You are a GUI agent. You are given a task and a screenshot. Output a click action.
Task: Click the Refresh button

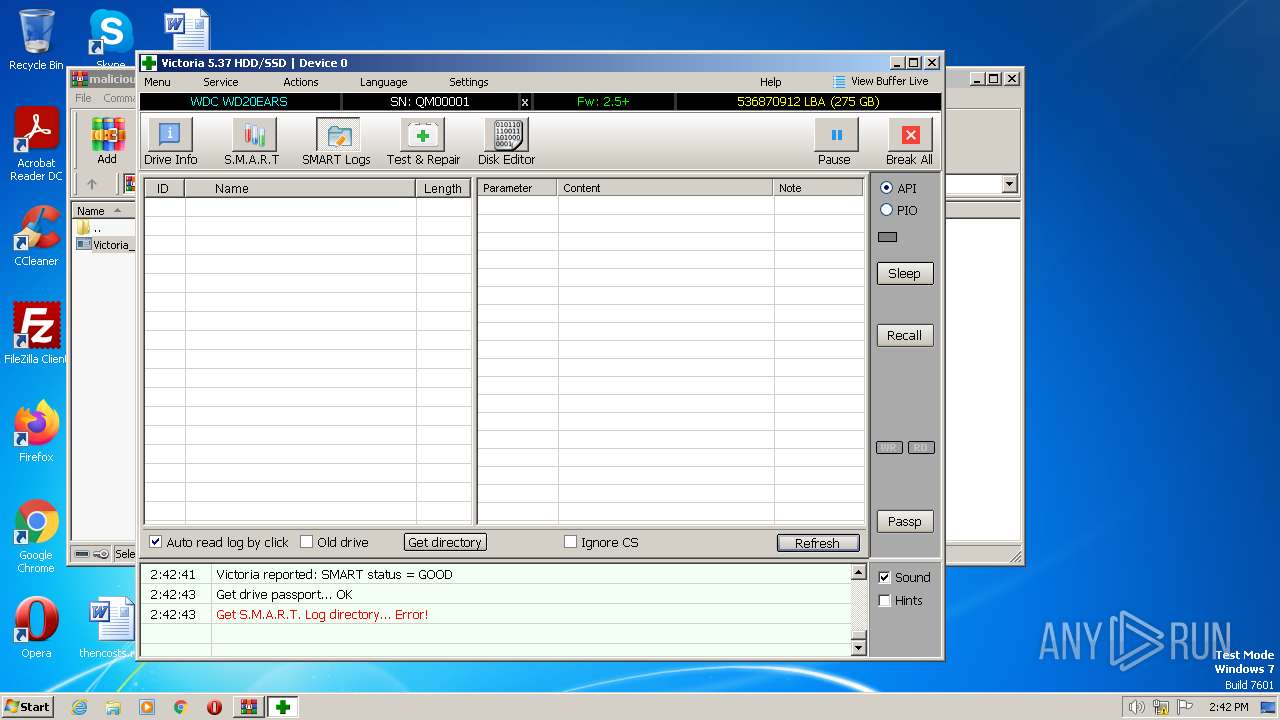pyautogui.click(x=818, y=543)
